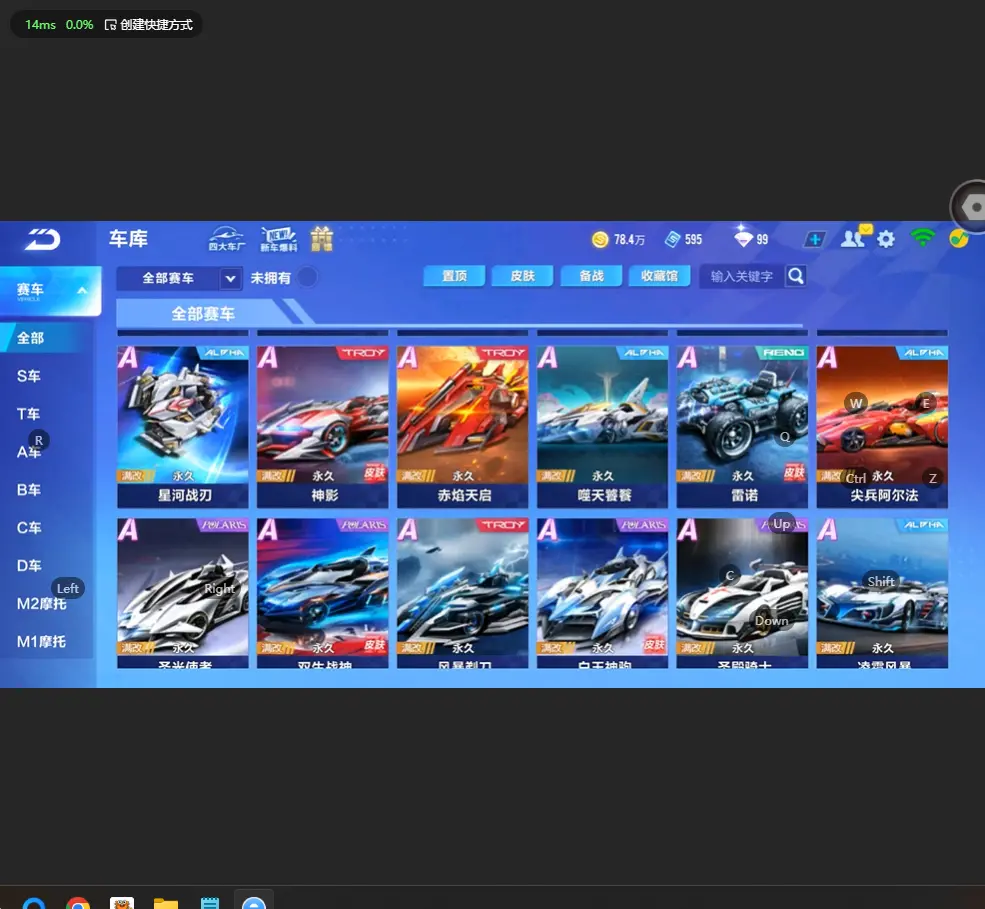Click the game logo back icon
Image resolution: width=985 pixels, height=909 pixels.
tap(42, 239)
